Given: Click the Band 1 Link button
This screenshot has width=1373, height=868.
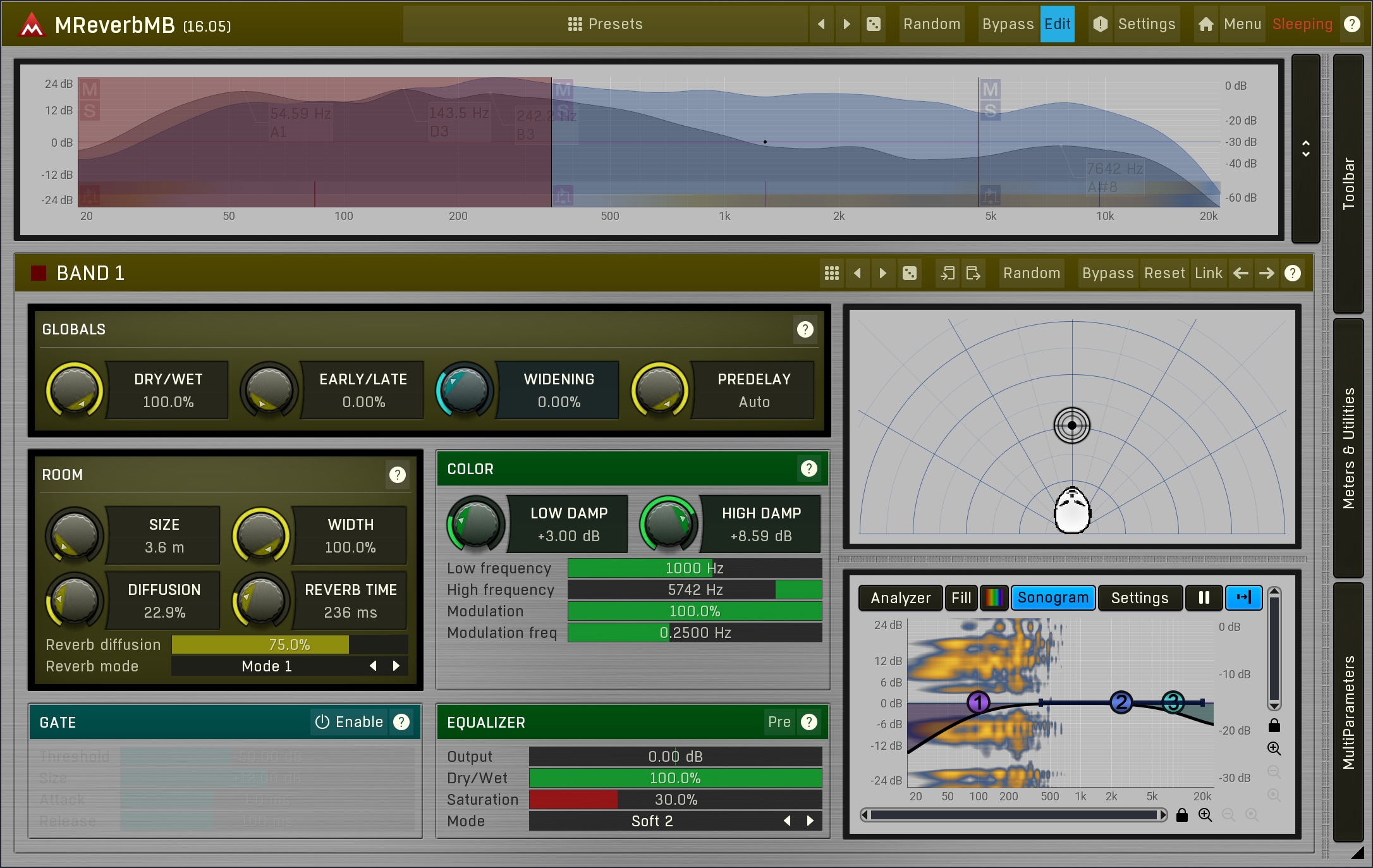Looking at the screenshot, I should click(x=1209, y=273).
